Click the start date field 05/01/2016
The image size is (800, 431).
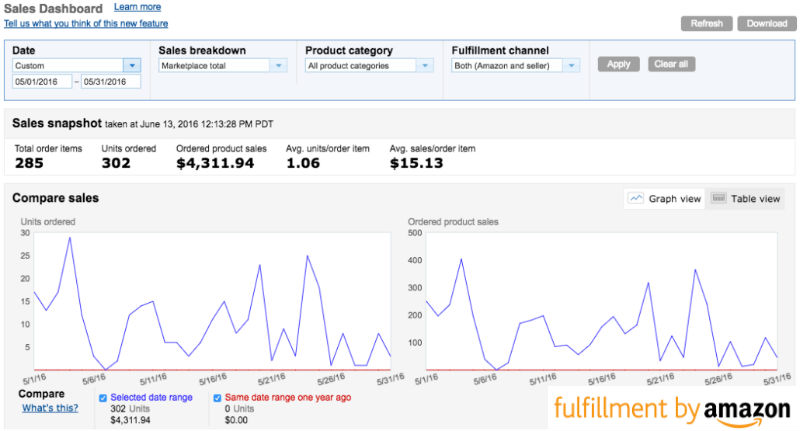point(42,83)
